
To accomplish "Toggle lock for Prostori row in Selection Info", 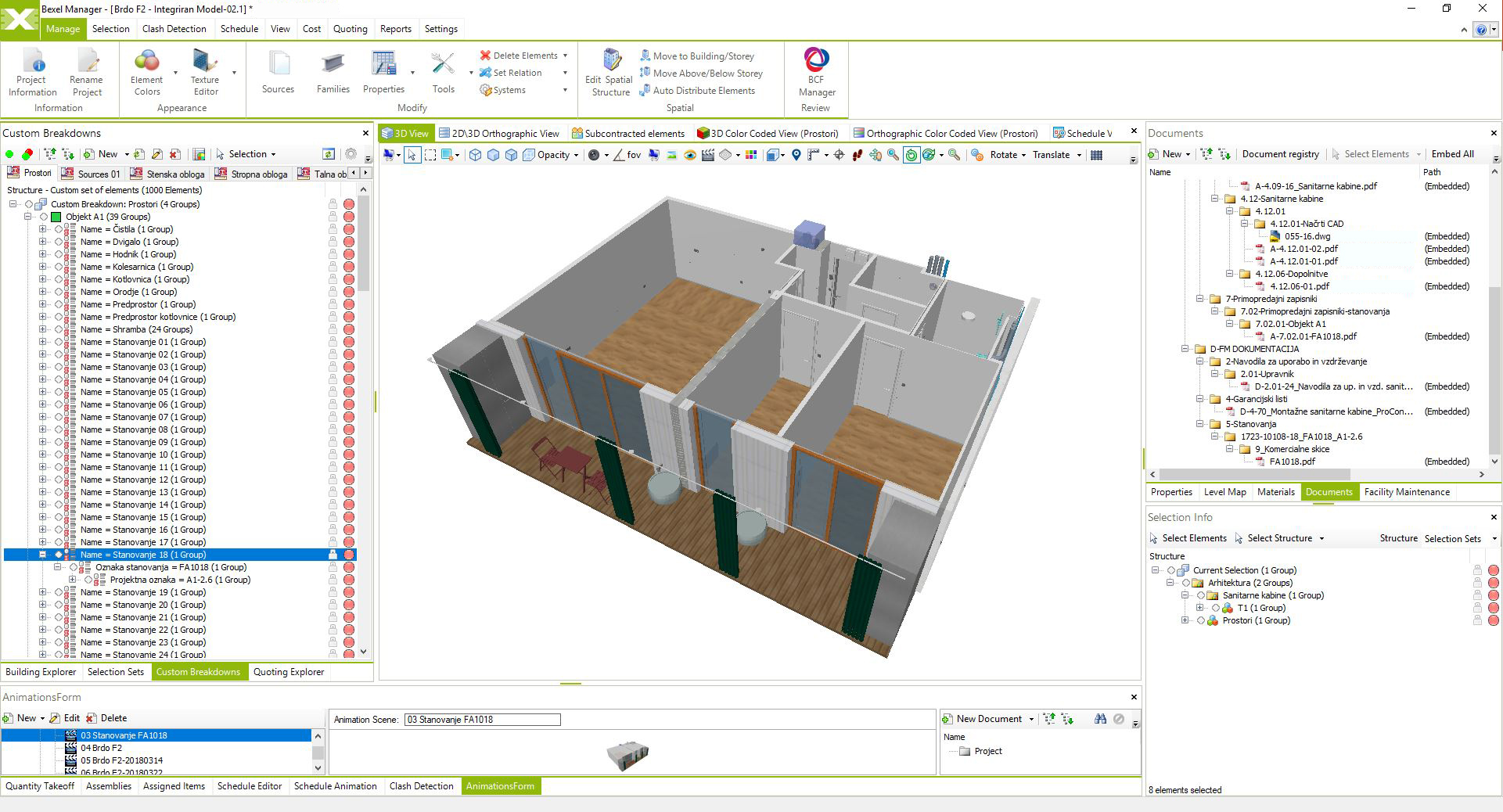I will click(x=1477, y=620).
